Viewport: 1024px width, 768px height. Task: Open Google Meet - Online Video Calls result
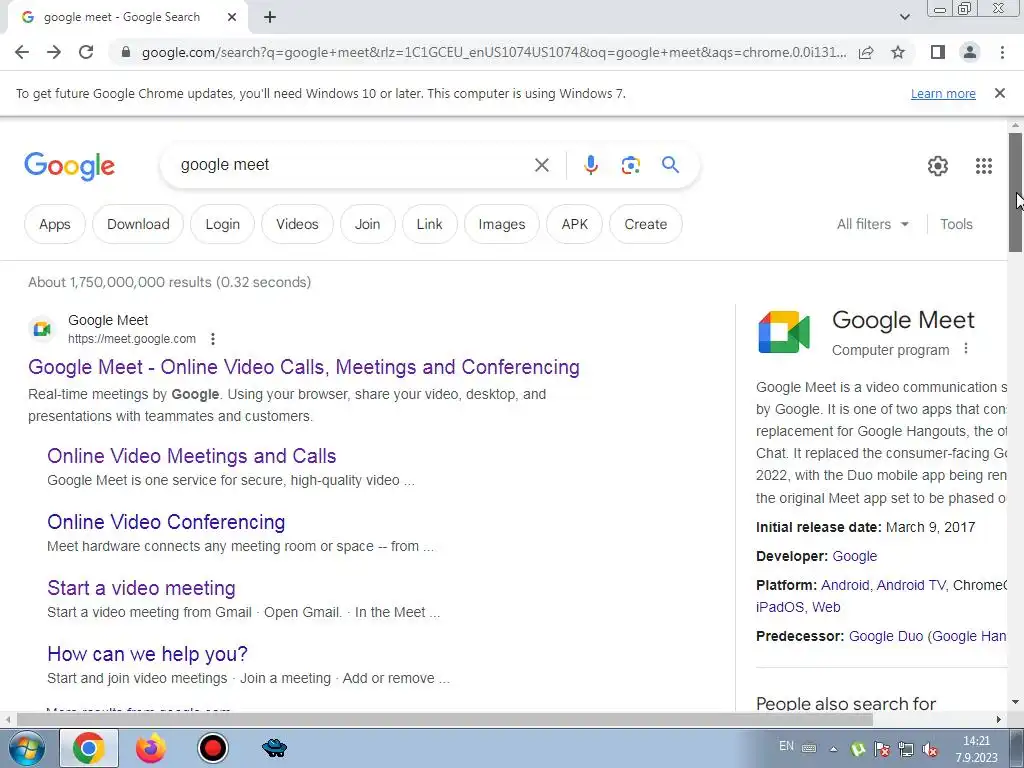pyautogui.click(x=304, y=367)
